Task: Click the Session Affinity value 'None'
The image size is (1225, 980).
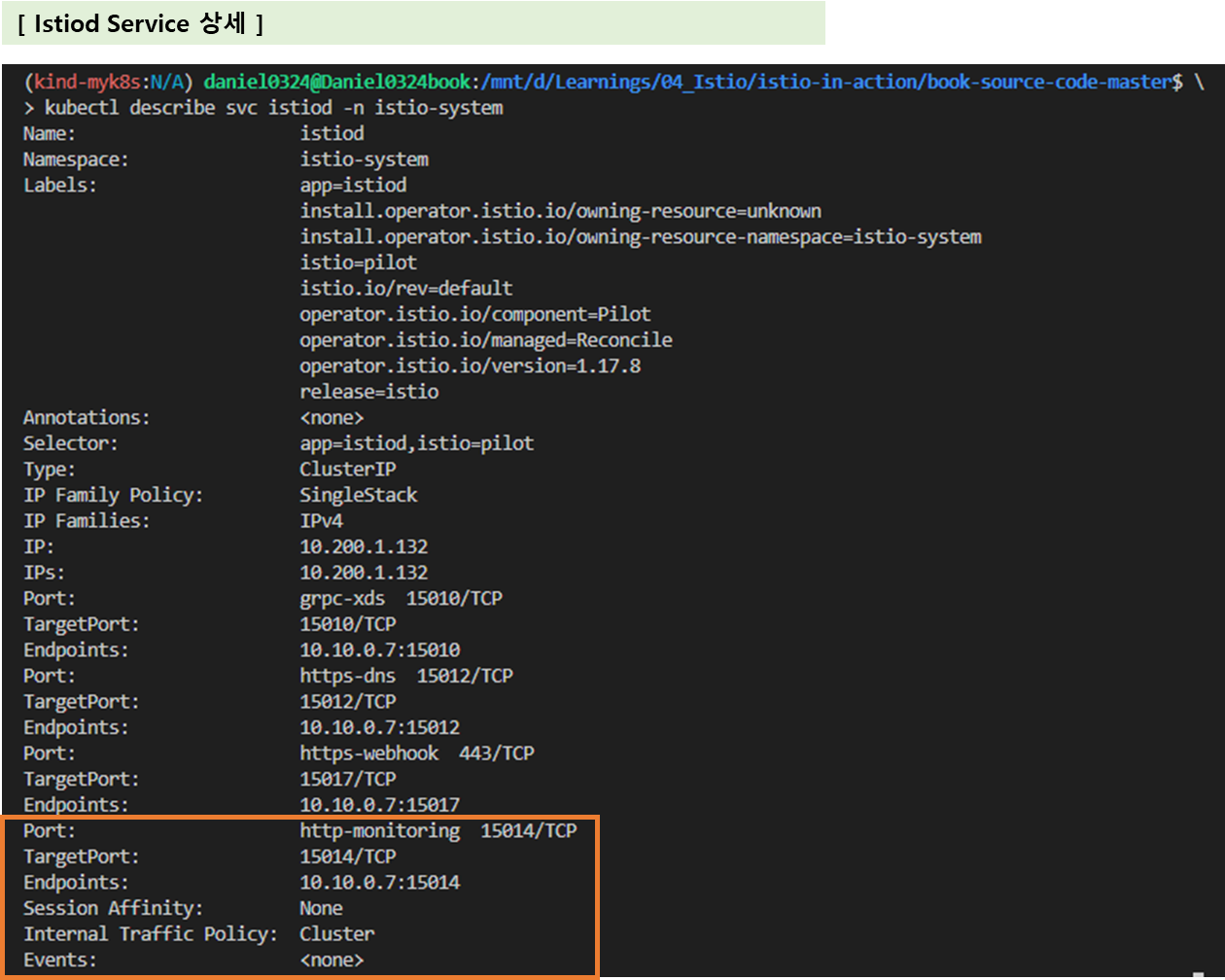Action: pos(321,908)
